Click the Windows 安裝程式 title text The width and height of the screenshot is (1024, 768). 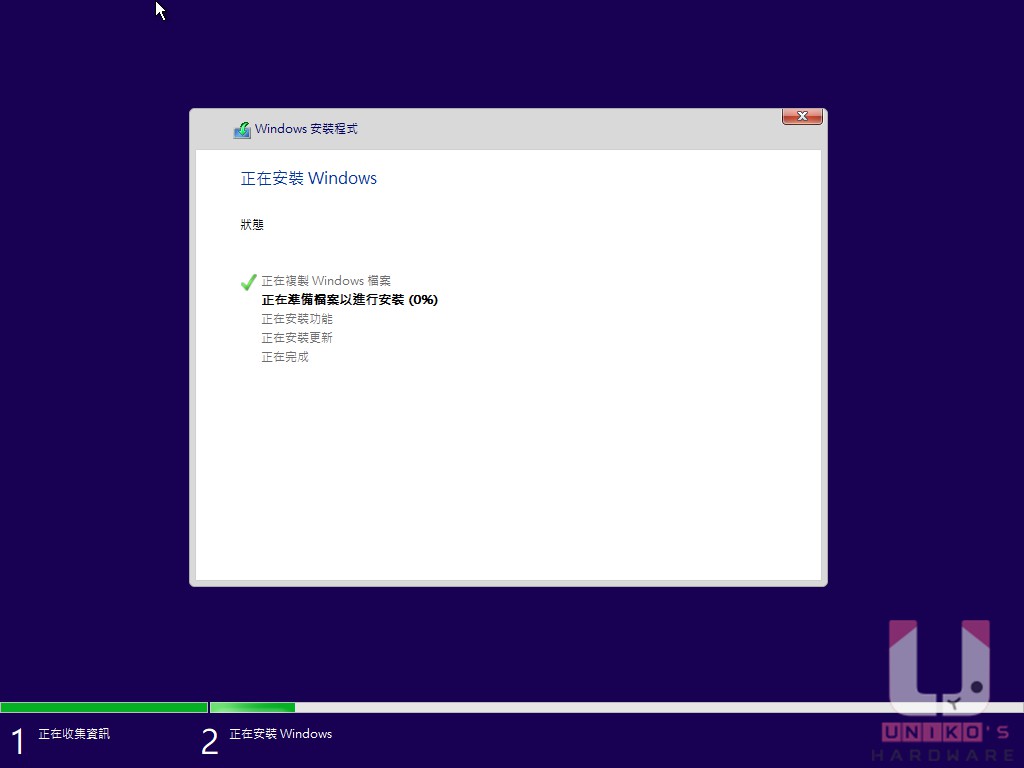[306, 129]
